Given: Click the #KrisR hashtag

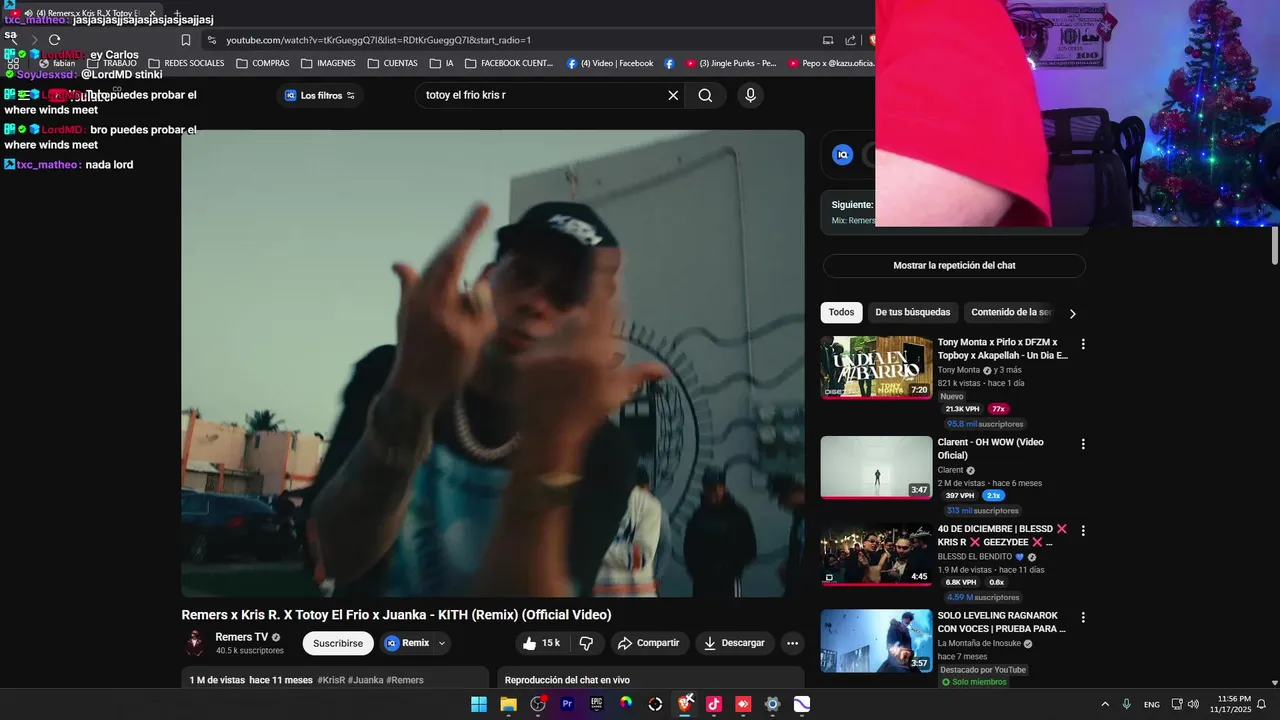Looking at the screenshot, I should [x=330, y=680].
